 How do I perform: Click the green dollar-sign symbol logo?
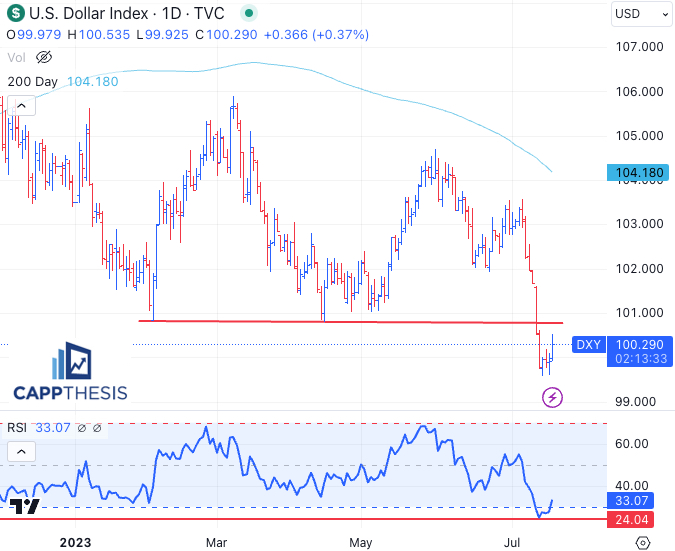click(x=14, y=14)
